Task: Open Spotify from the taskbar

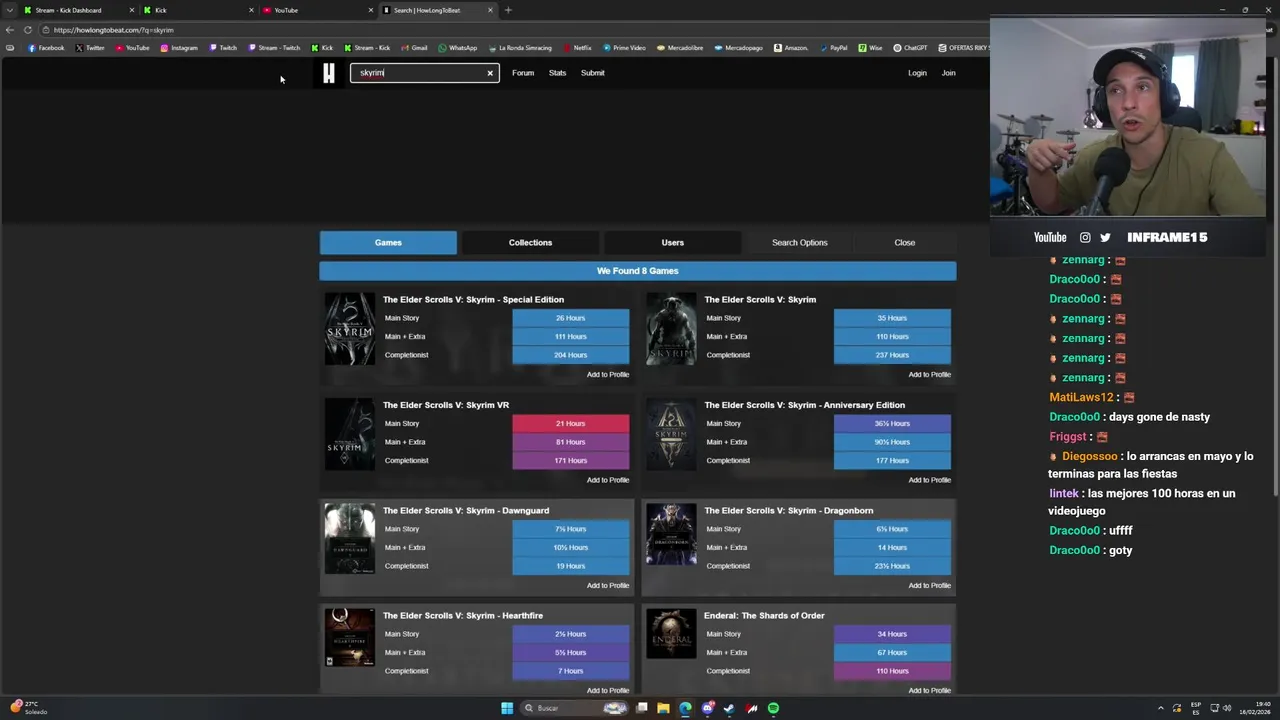Action: tap(773, 708)
